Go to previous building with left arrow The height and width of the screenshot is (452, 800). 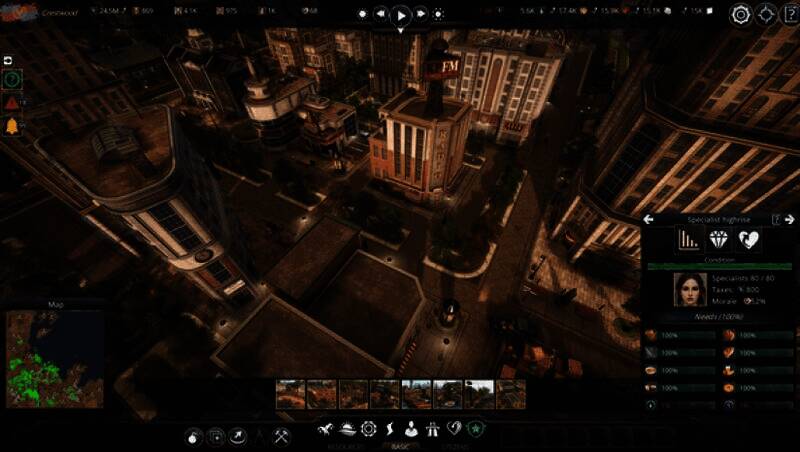tap(648, 219)
